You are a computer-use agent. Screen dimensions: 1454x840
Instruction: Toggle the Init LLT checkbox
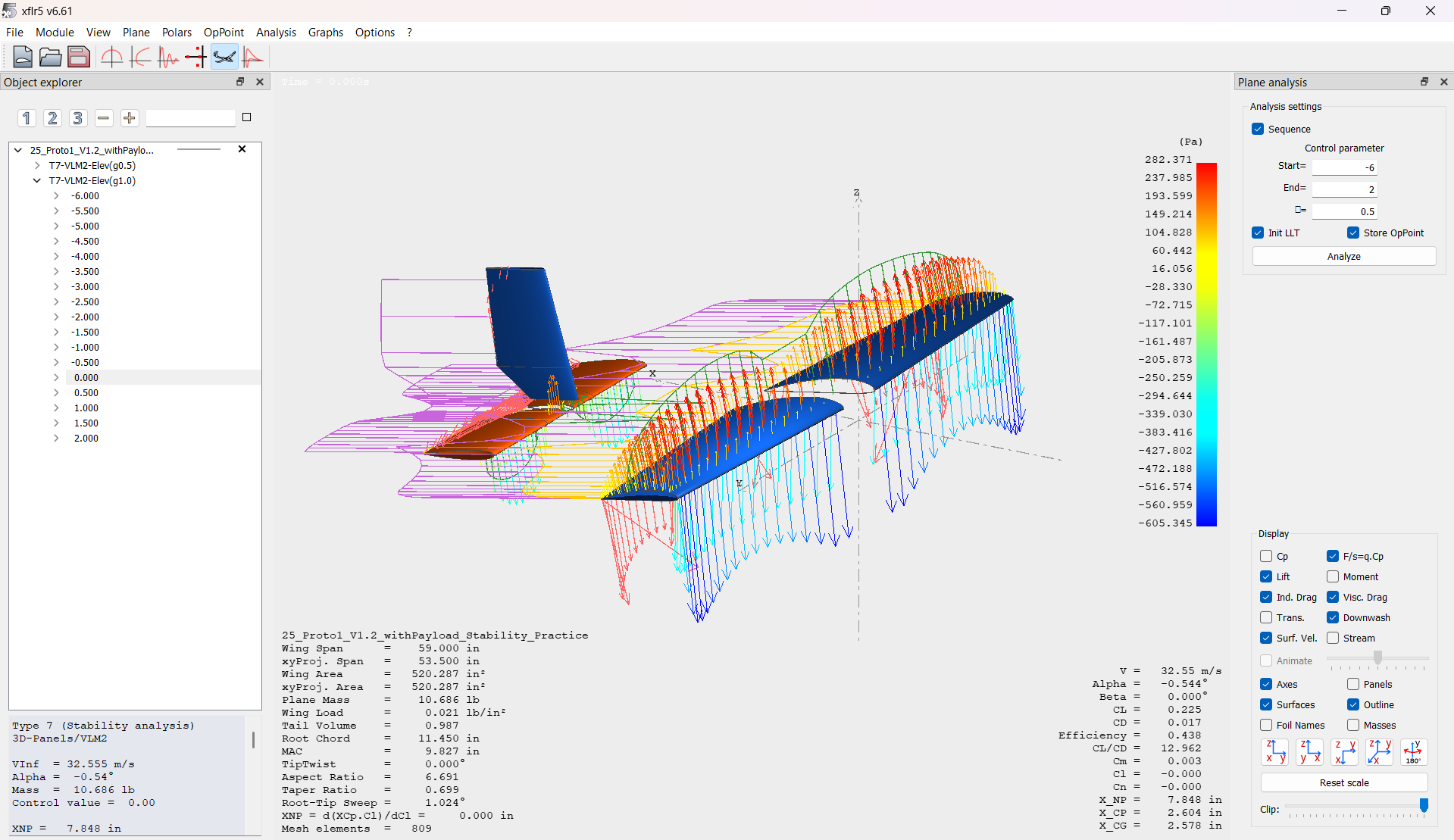coord(1258,233)
